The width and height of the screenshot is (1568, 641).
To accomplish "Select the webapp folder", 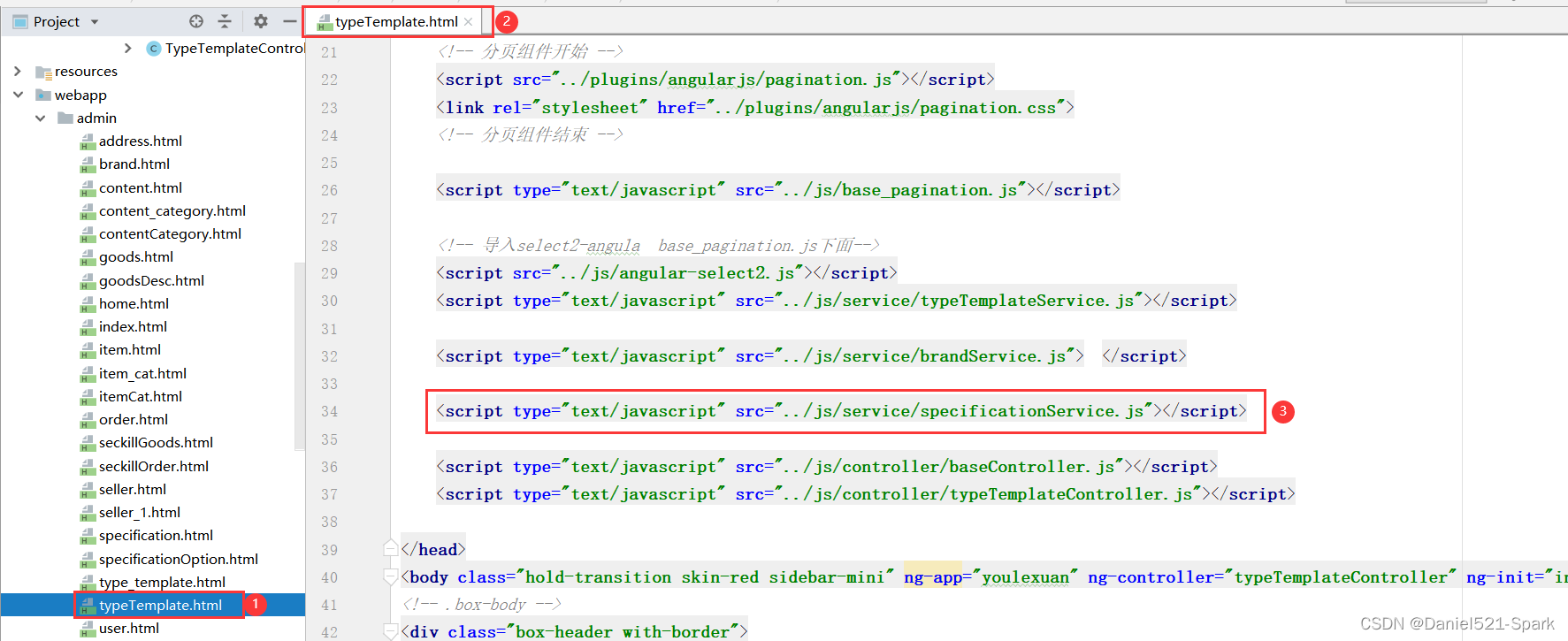I will (80, 95).
